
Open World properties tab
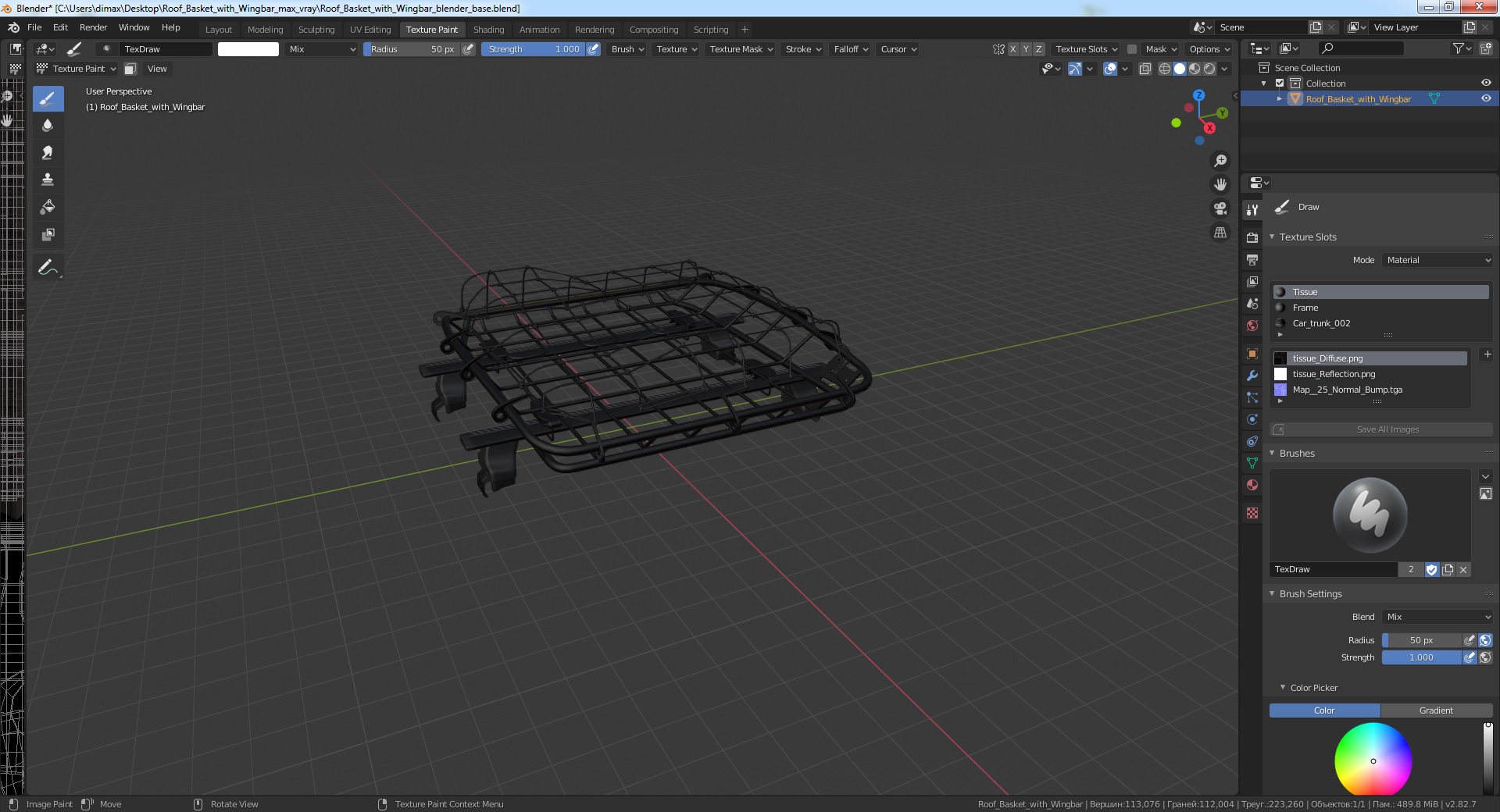coord(1252,325)
